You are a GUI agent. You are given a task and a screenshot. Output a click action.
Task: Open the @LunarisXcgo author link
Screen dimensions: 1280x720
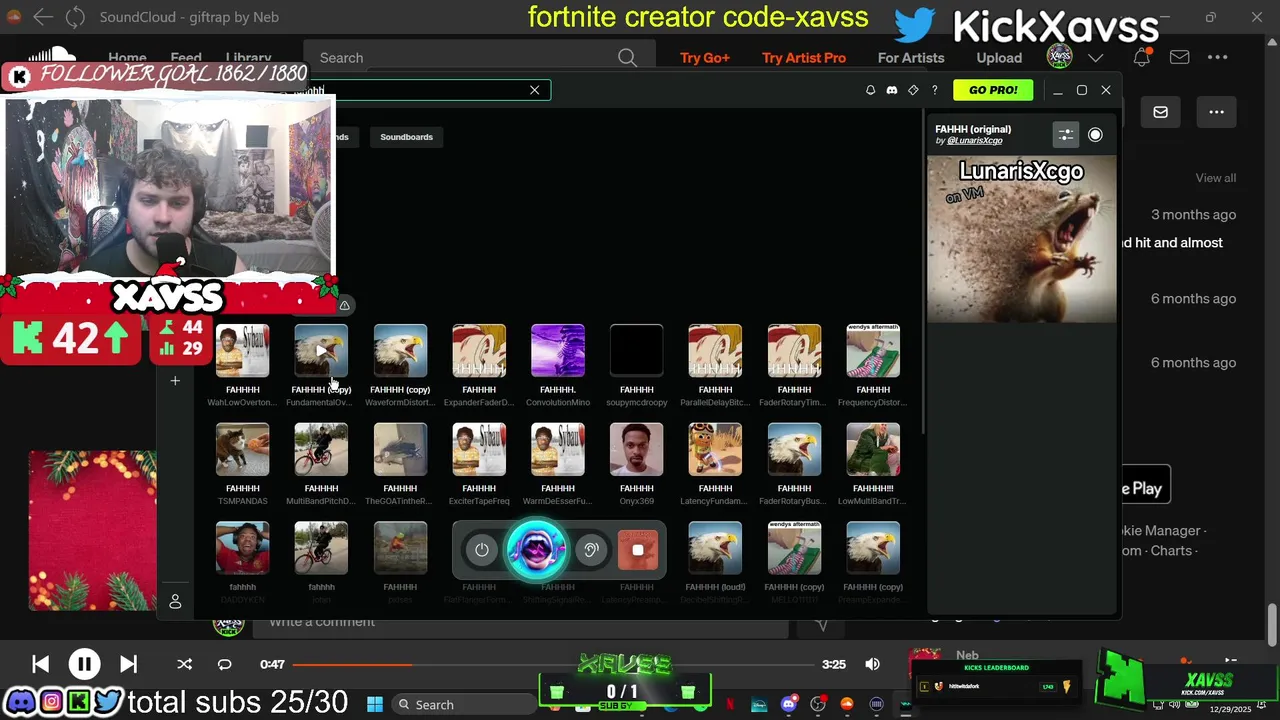(x=974, y=141)
